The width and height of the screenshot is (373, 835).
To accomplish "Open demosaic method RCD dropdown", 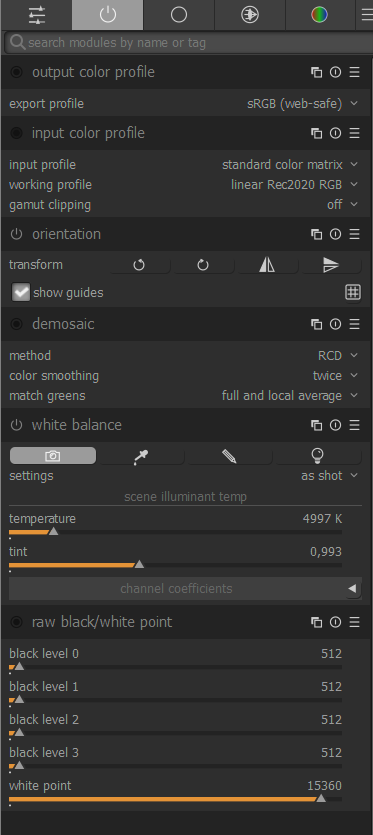I will pyautogui.click(x=338, y=356).
